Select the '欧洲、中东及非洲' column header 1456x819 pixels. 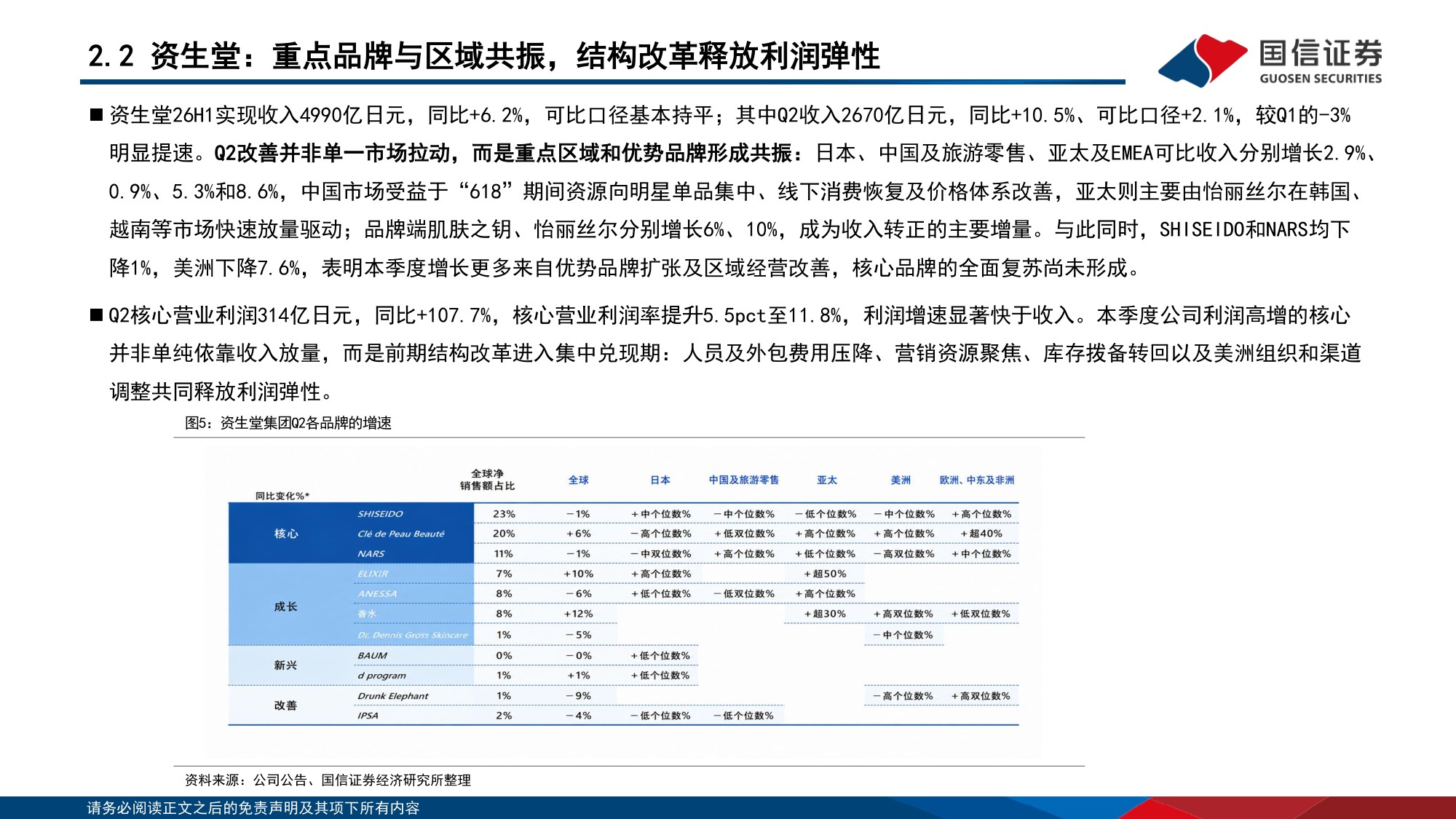point(977,480)
